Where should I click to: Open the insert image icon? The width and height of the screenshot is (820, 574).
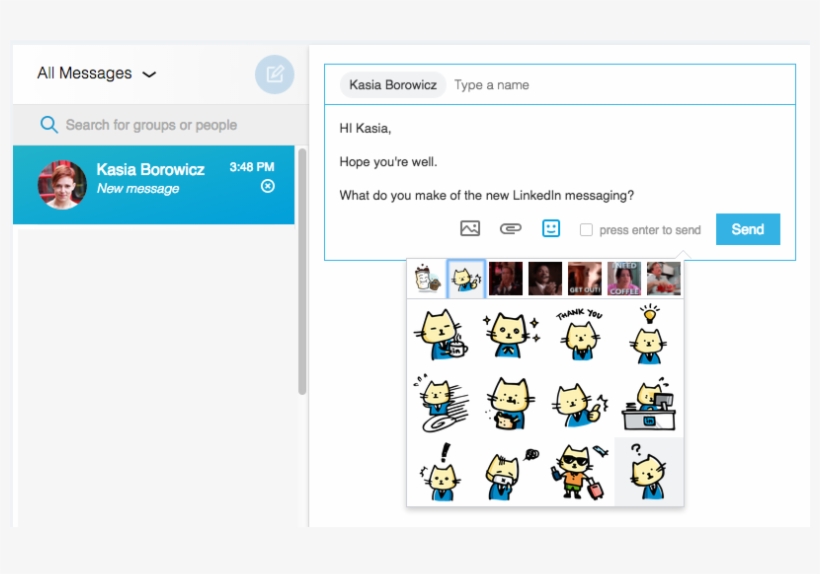470,228
